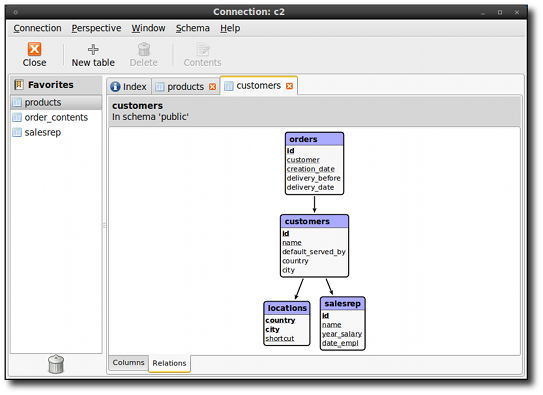
Task: Select the Relations bottom tab
Action: point(169,363)
